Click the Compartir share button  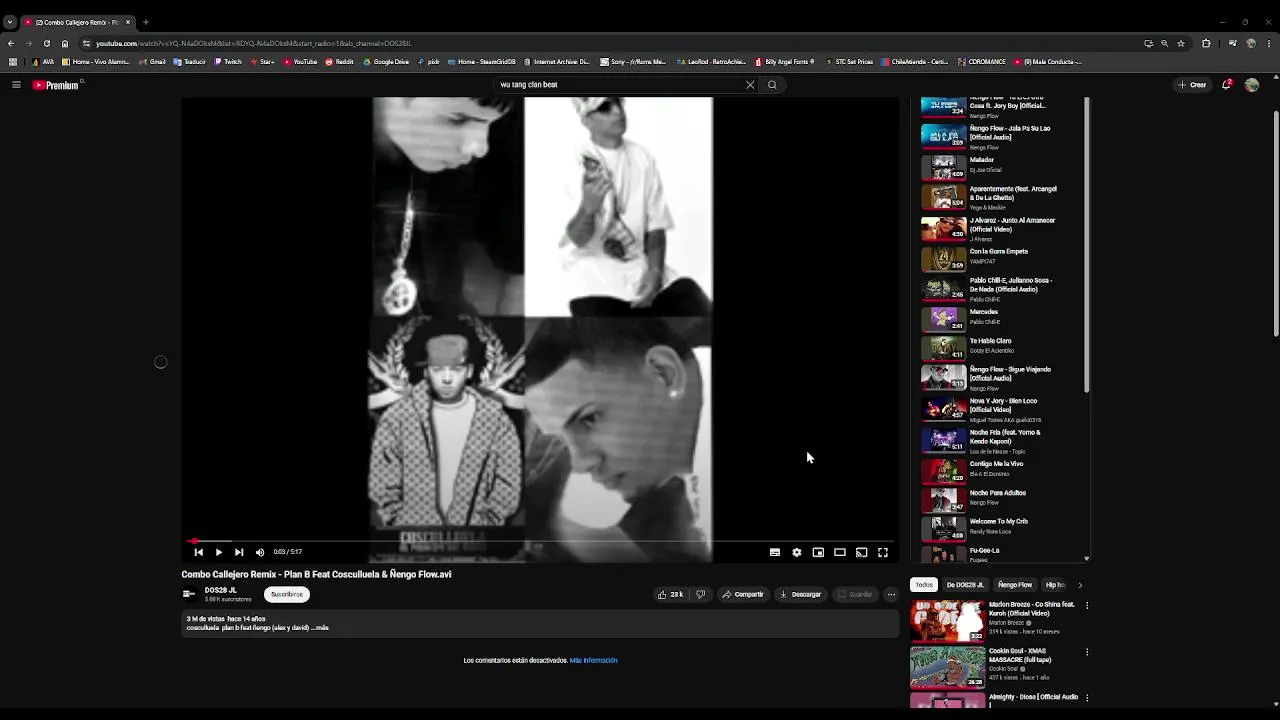pos(743,594)
